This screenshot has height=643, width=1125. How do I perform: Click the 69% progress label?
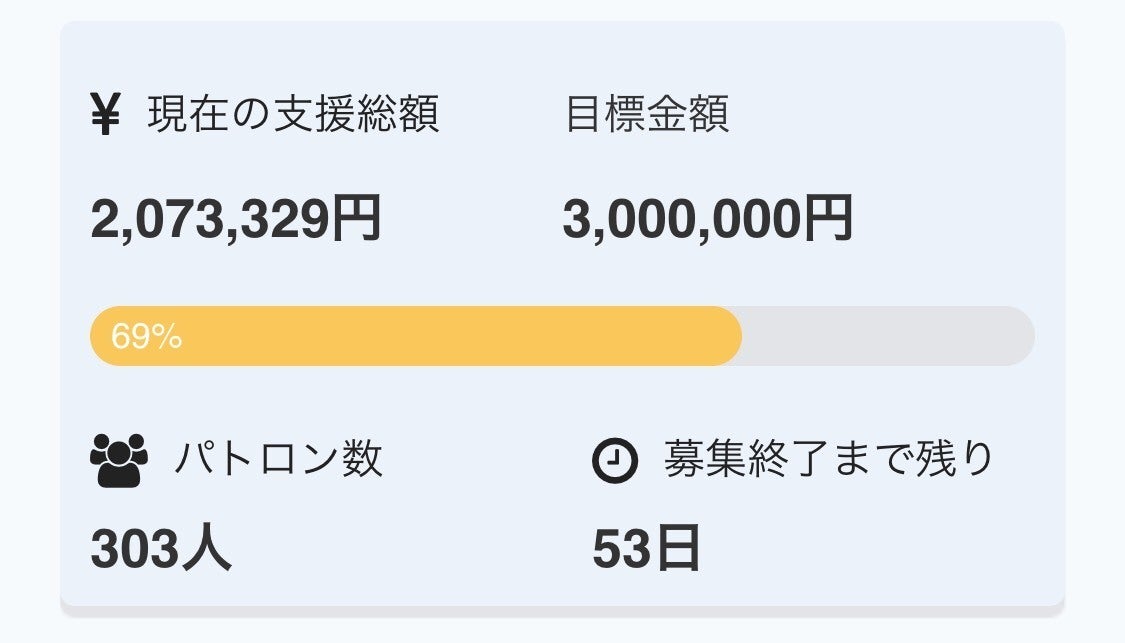146,337
